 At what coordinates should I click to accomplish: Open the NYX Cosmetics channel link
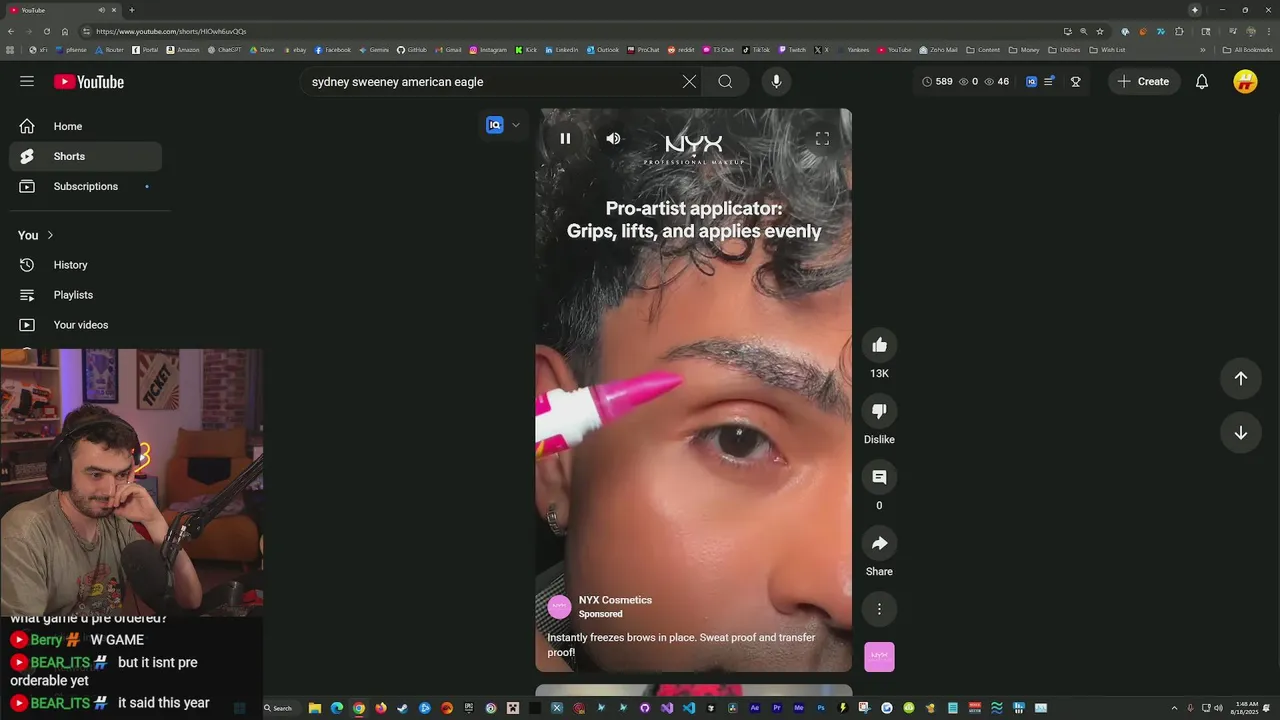point(615,600)
